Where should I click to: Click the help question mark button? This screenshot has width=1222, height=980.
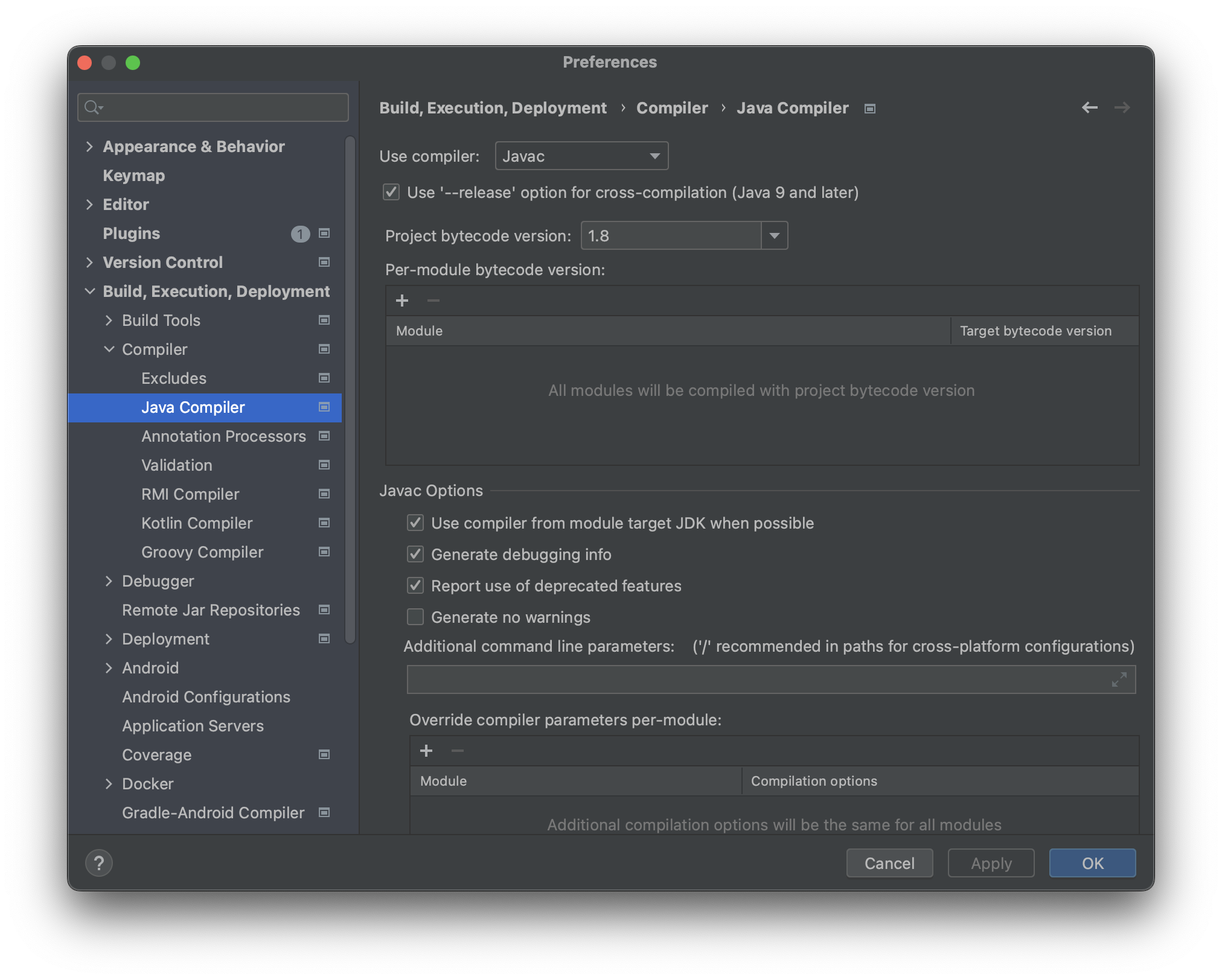pyautogui.click(x=99, y=863)
